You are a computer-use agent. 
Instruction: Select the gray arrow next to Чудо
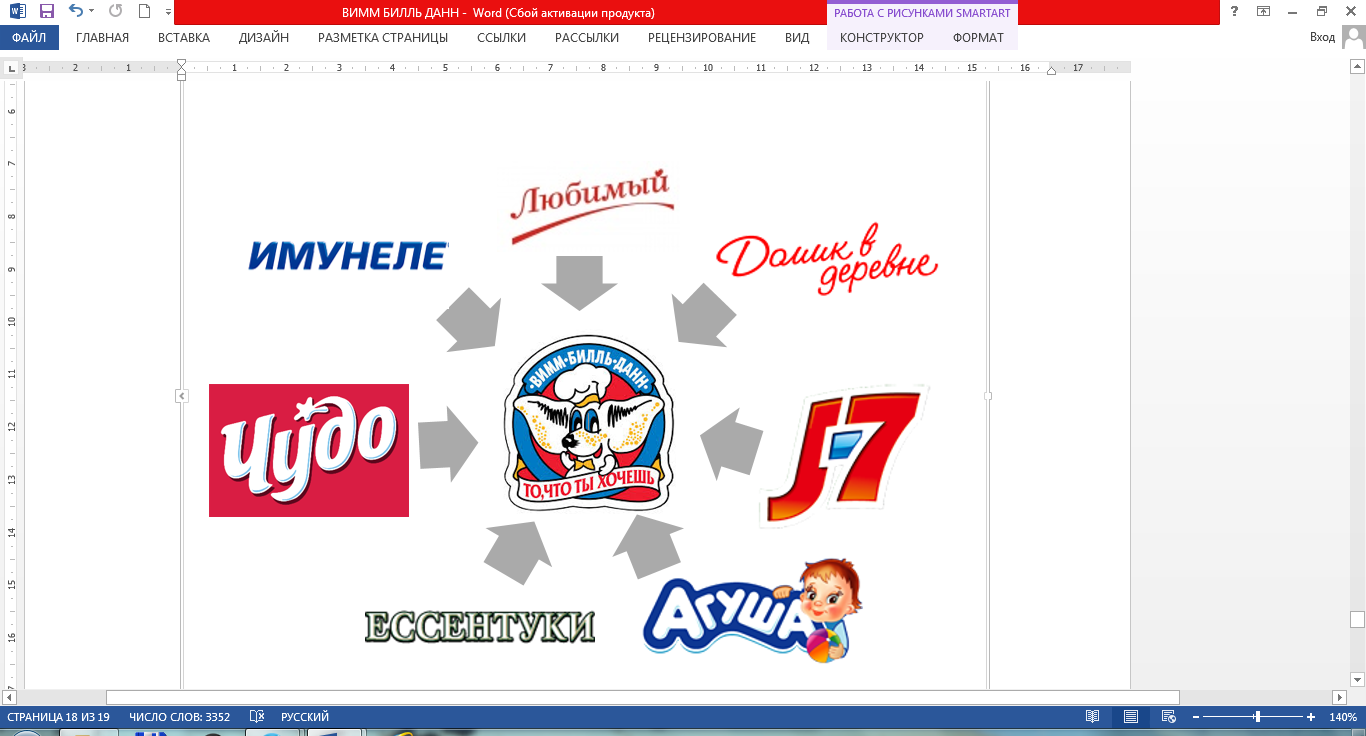[448, 445]
